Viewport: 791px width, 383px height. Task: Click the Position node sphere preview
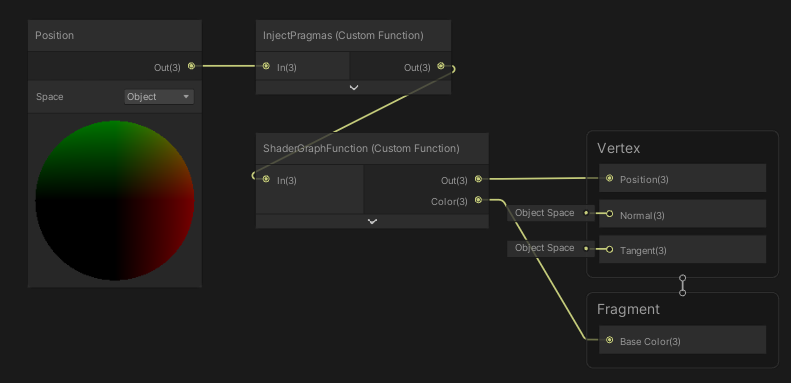[x=115, y=200]
